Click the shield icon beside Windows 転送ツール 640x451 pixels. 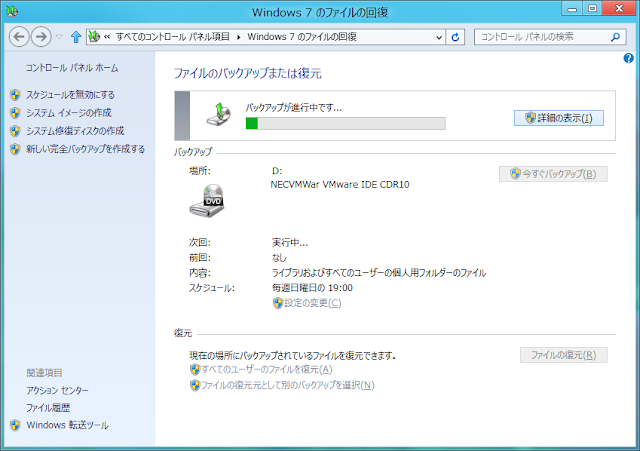(15, 425)
